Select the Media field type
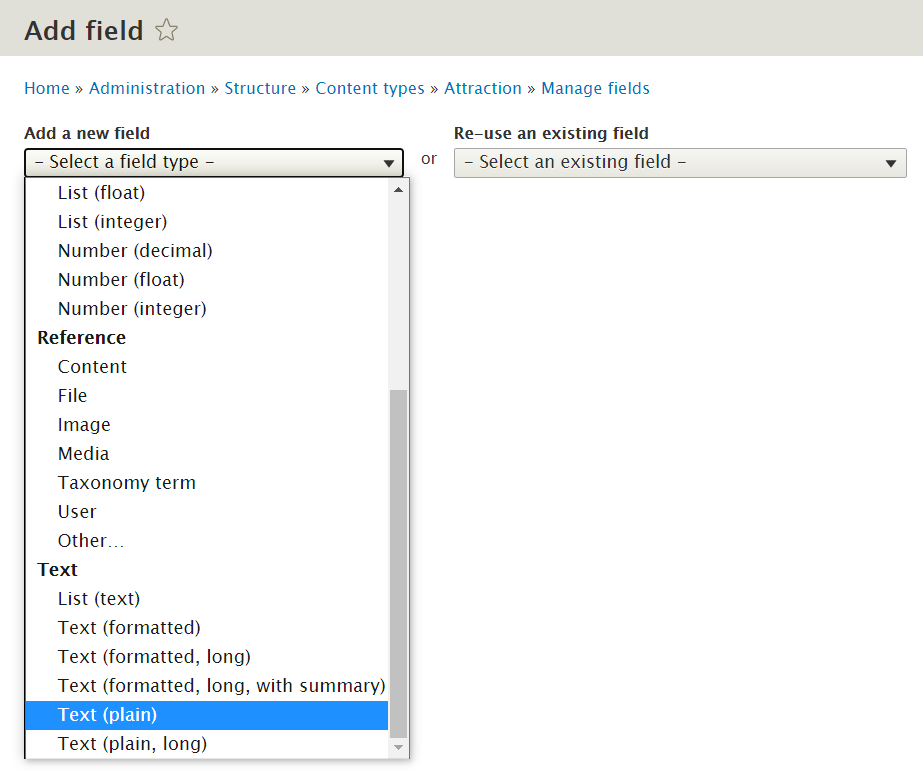Screen dimensions: 923x779 pos(83,453)
